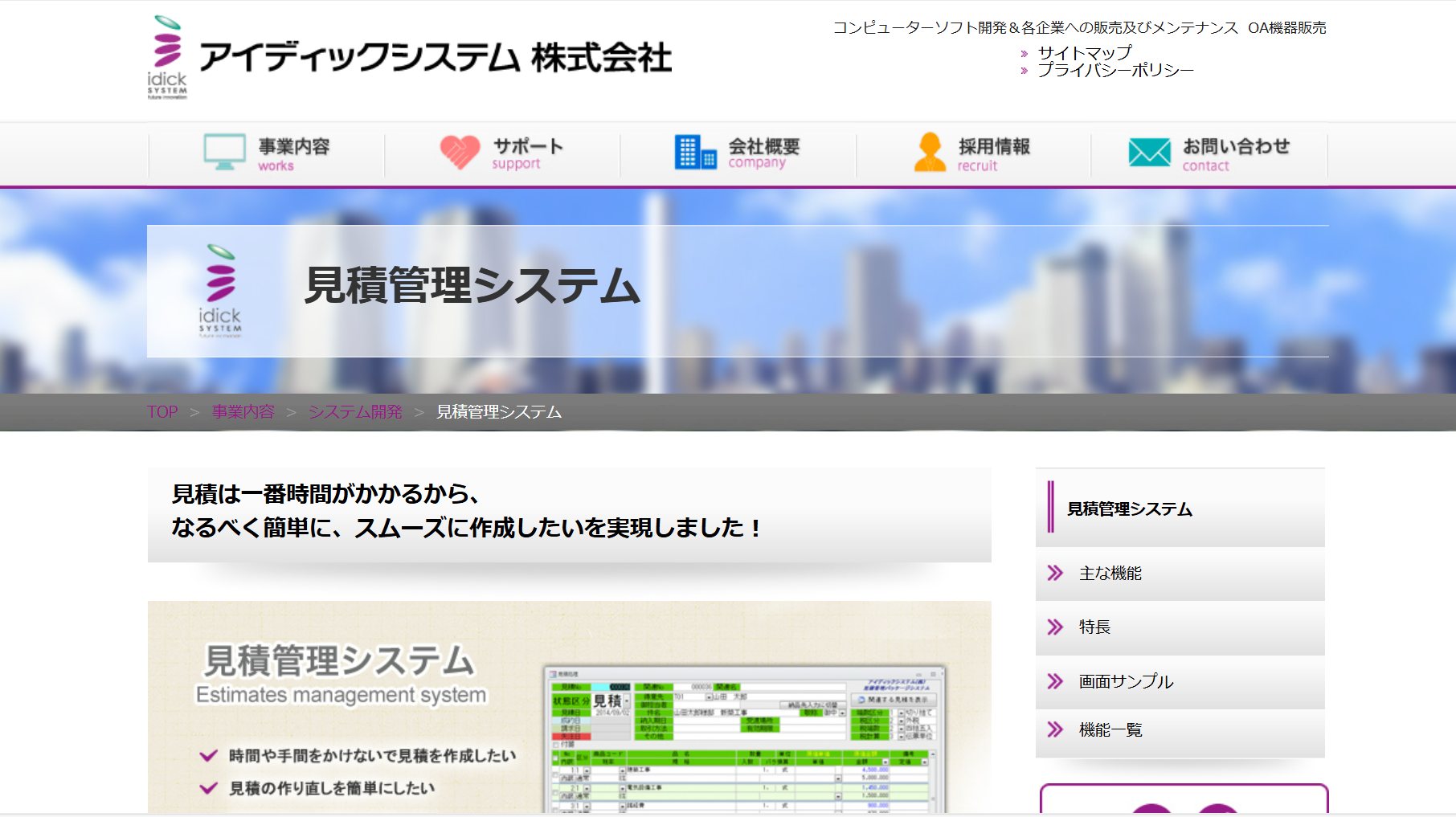
Task: Click the idick SYSTEM logo in header
Action: 167,57
